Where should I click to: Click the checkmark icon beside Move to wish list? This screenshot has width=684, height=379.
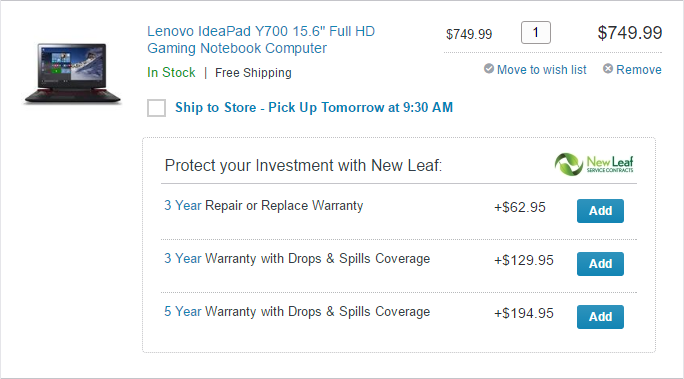pos(489,69)
